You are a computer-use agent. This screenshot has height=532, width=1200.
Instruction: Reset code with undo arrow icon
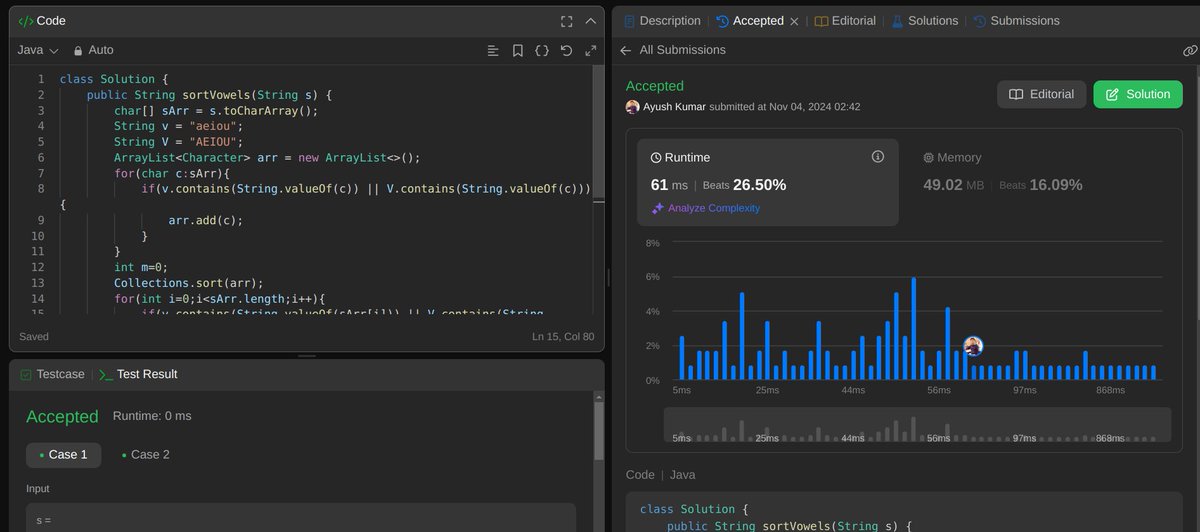[x=566, y=50]
